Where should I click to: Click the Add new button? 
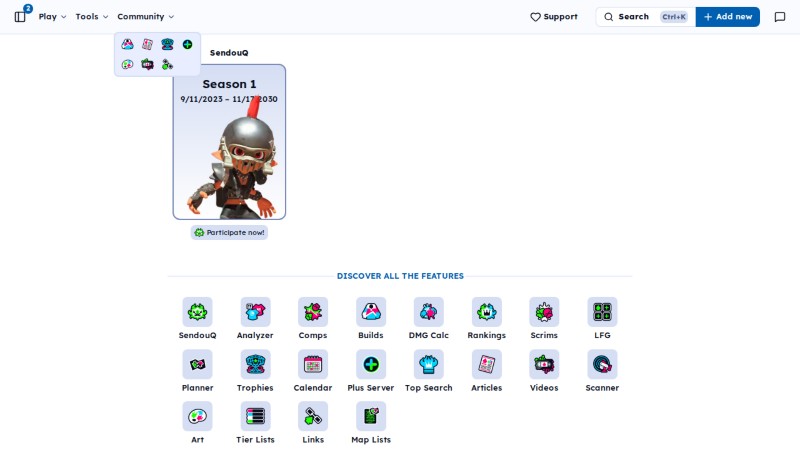pos(728,17)
